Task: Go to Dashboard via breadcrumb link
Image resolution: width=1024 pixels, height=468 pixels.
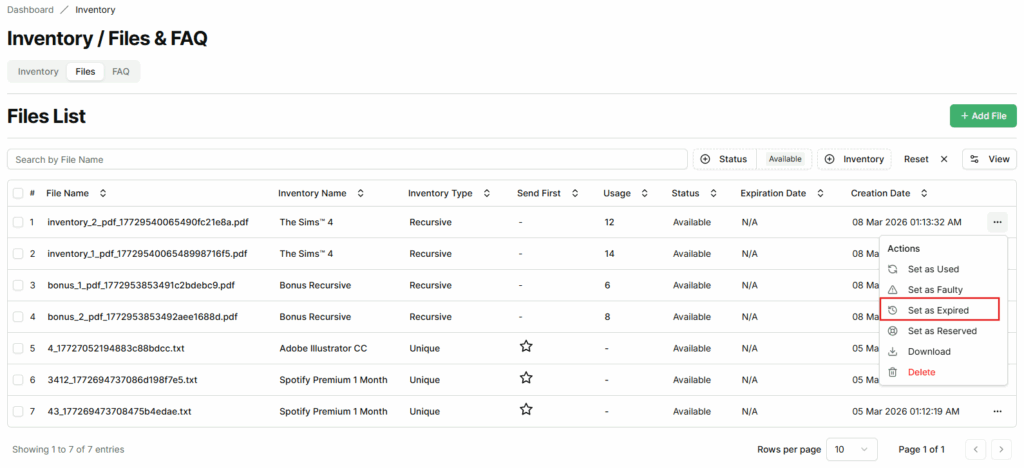Action: [x=30, y=10]
